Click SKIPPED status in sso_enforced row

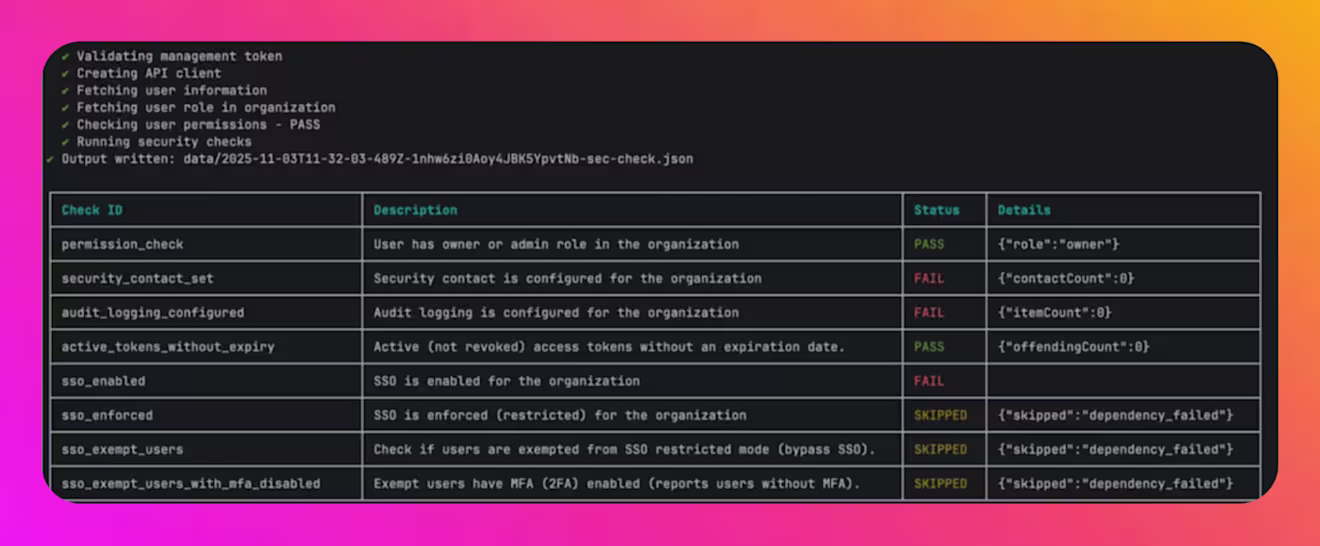[x=940, y=414]
